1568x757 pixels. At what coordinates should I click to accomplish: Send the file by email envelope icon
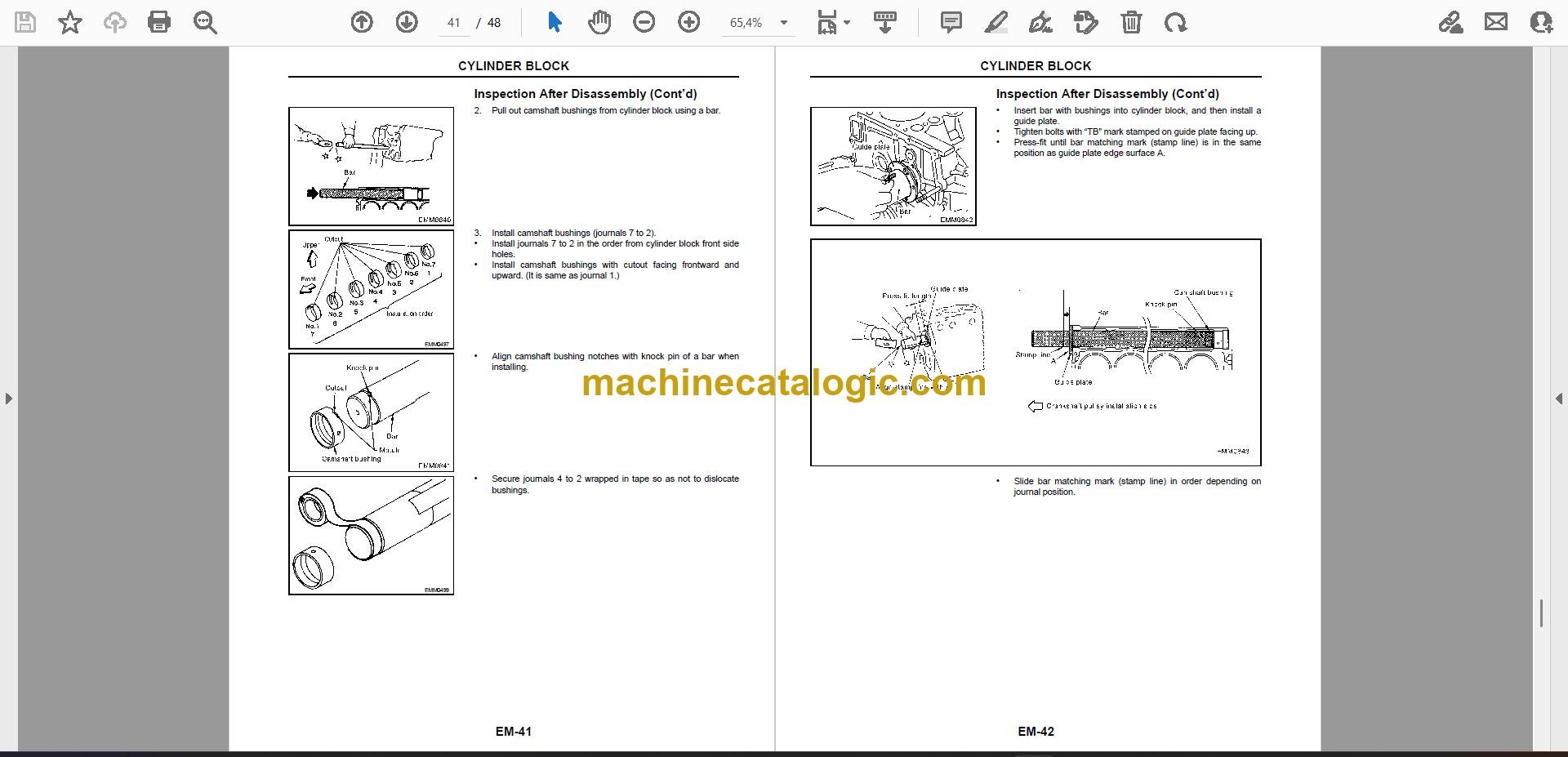[1496, 23]
